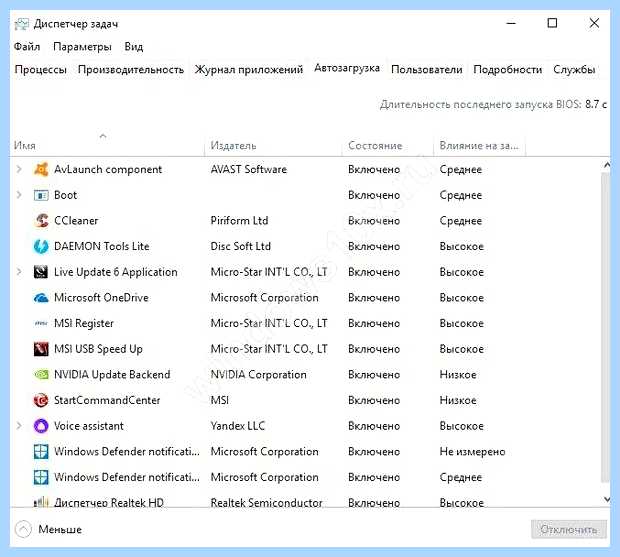This screenshot has height=557, width=620.
Task: Switch to the Производительность tab
Action: tap(131, 70)
